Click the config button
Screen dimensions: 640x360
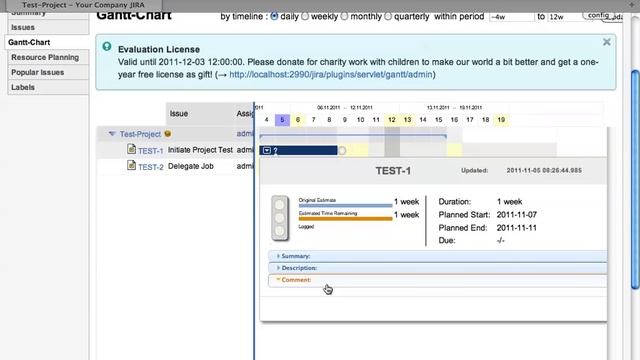[x=598, y=15]
